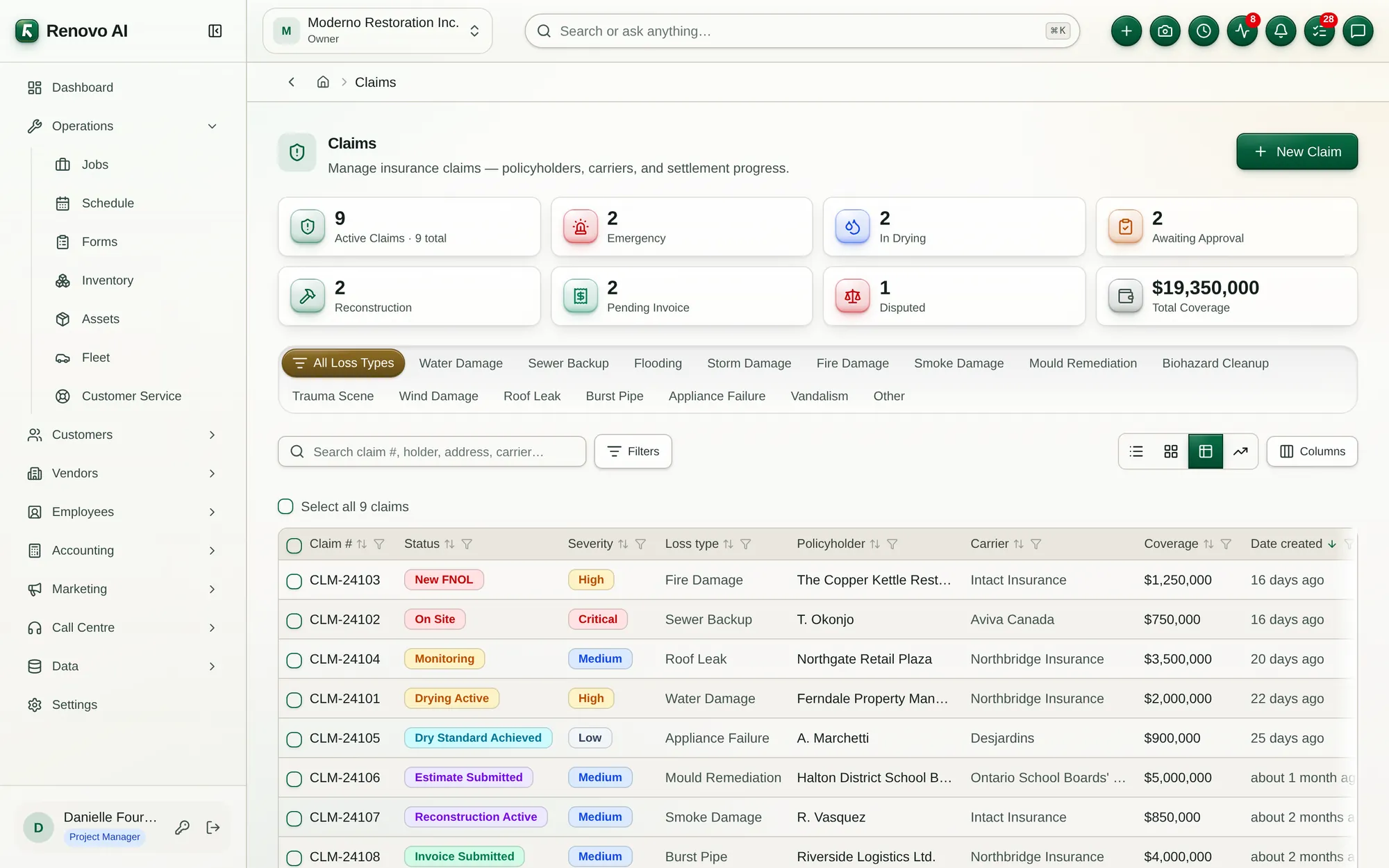Open the chat message icon
This screenshot has width=1389, height=868.
1358,31
